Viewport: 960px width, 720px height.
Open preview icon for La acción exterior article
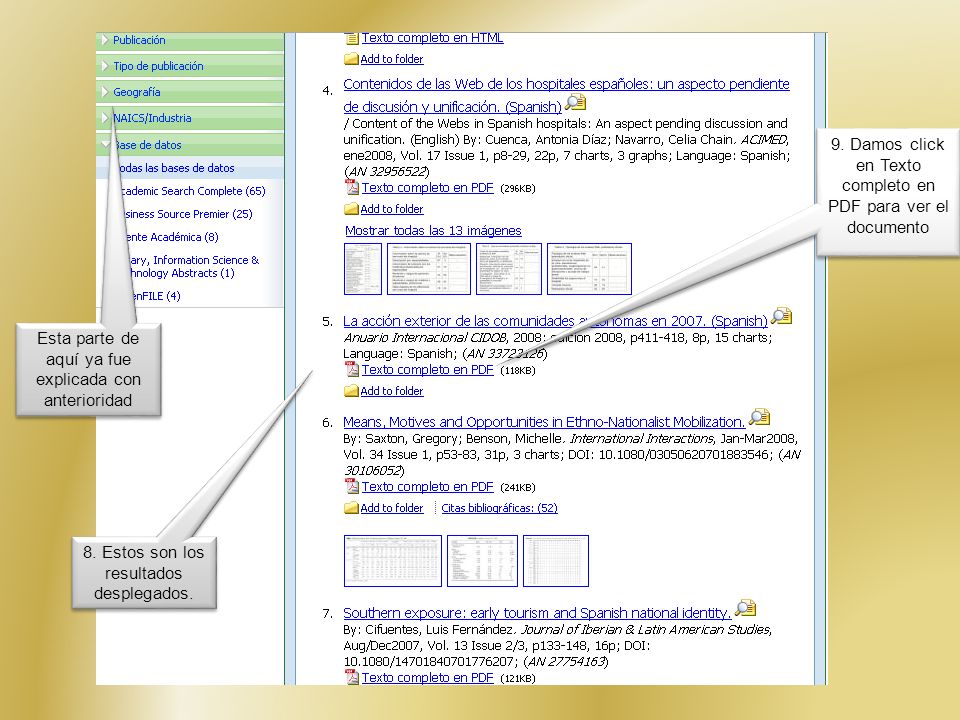(x=781, y=317)
